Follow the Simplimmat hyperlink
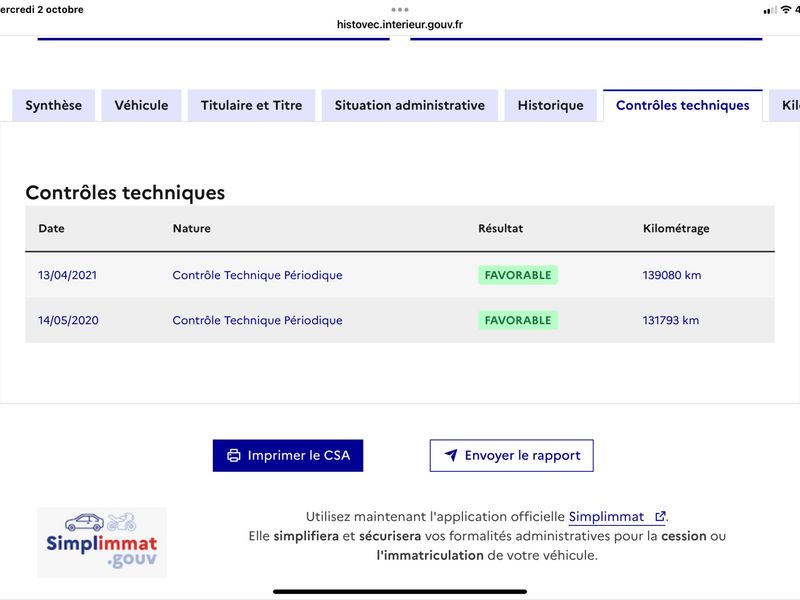The height and width of the screenshot is (600, 800). [606, 517]
